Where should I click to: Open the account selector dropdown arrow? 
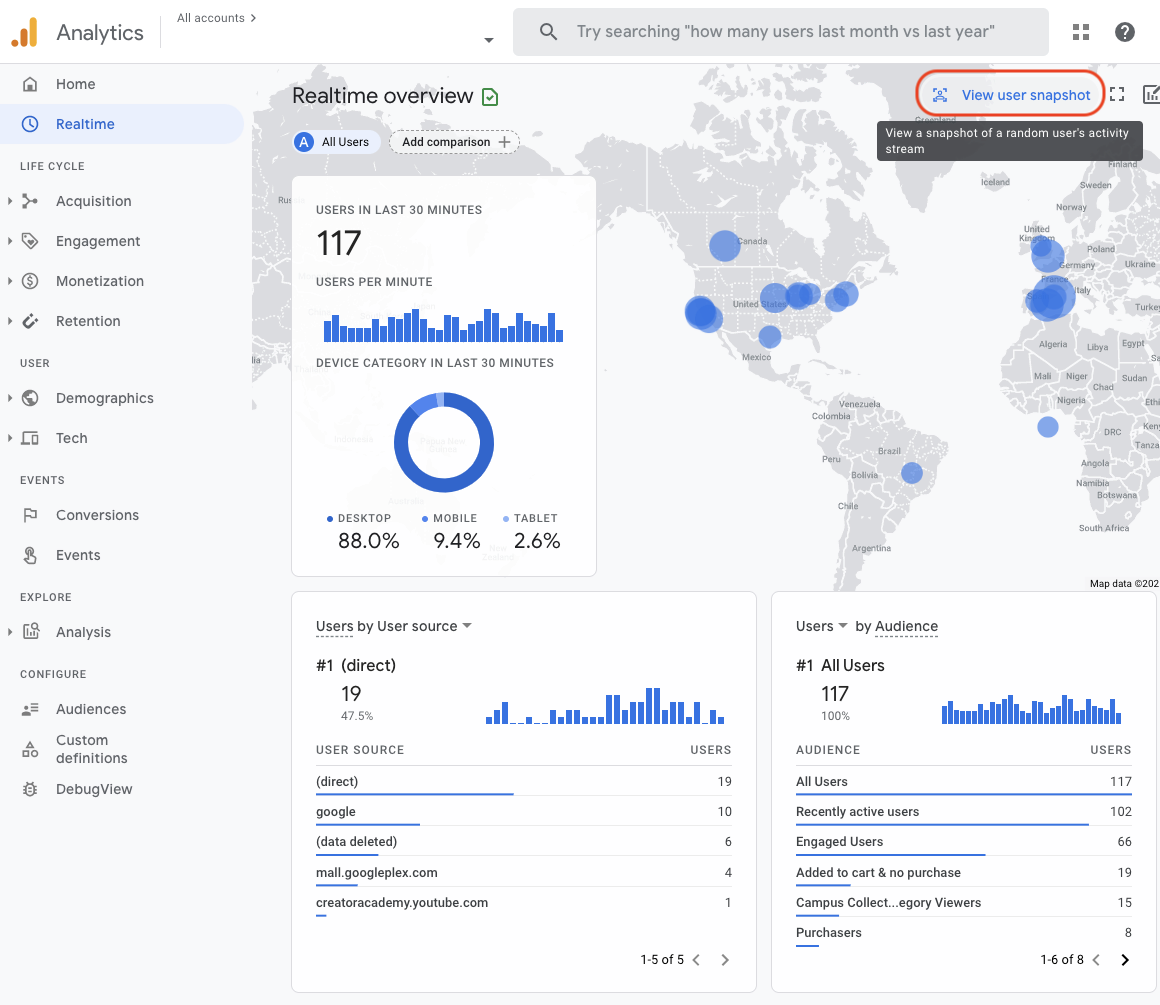(x=489, y=40)
